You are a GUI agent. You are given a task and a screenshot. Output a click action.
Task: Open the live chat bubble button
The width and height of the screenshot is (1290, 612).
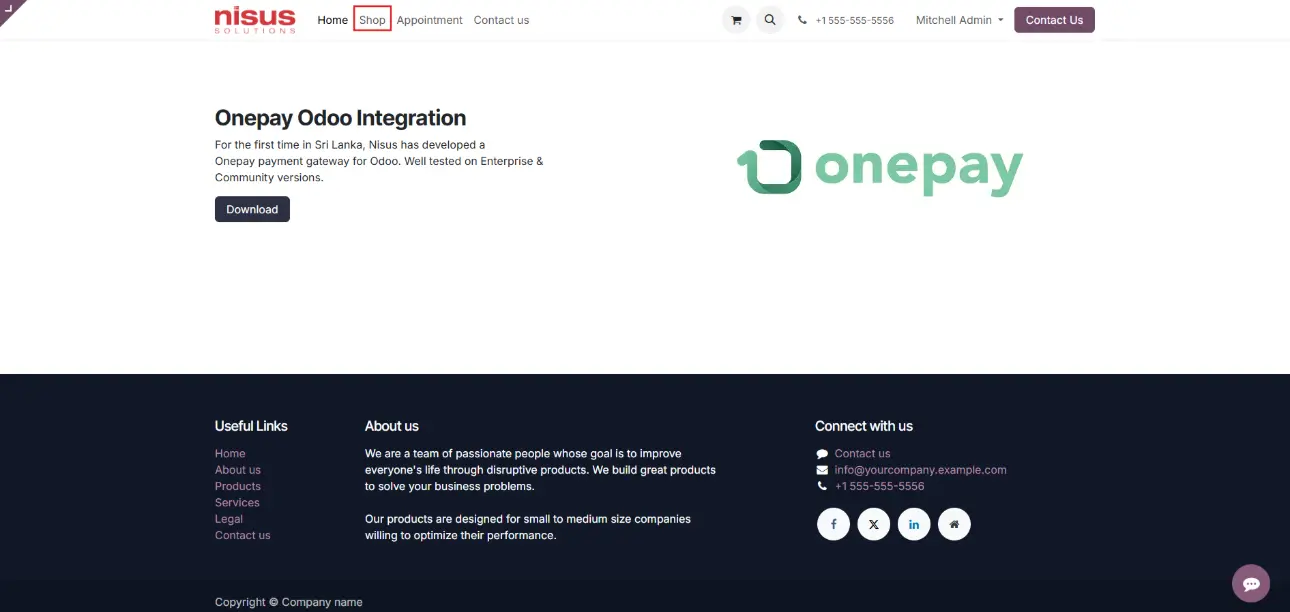[x=1251, y=584]
